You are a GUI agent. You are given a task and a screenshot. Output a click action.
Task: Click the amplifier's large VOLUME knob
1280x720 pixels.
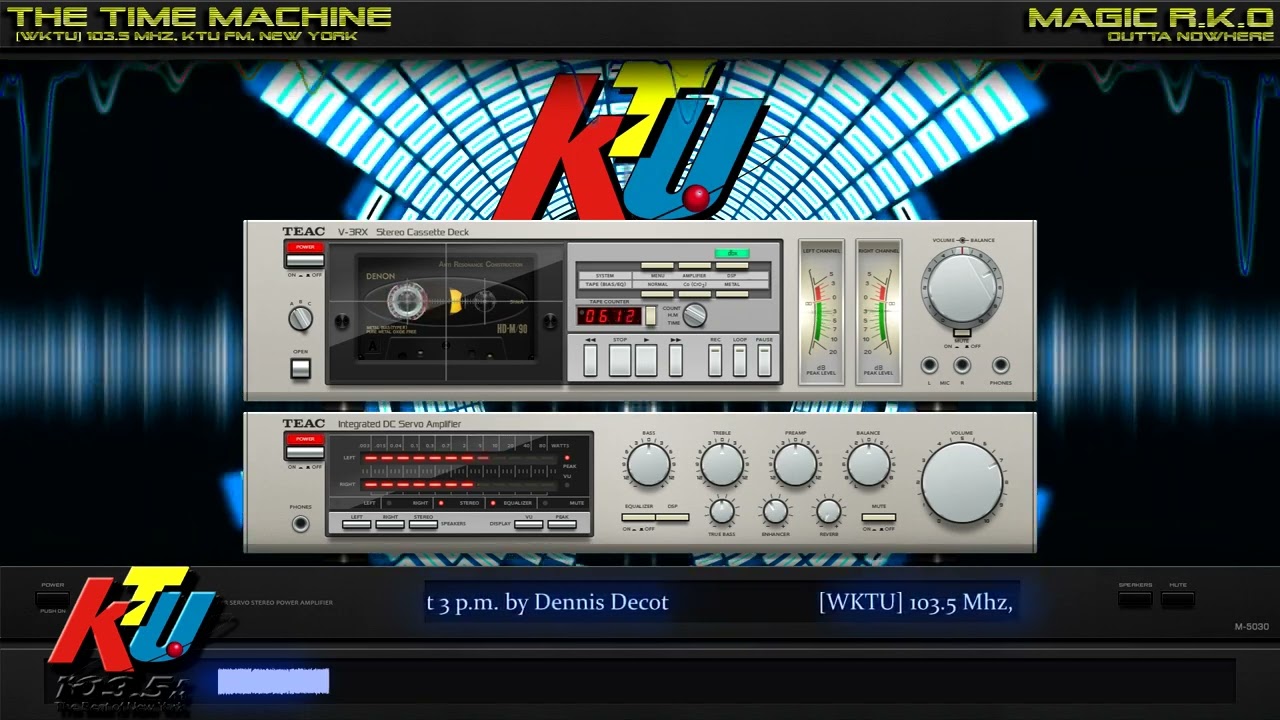coord(962,482)
